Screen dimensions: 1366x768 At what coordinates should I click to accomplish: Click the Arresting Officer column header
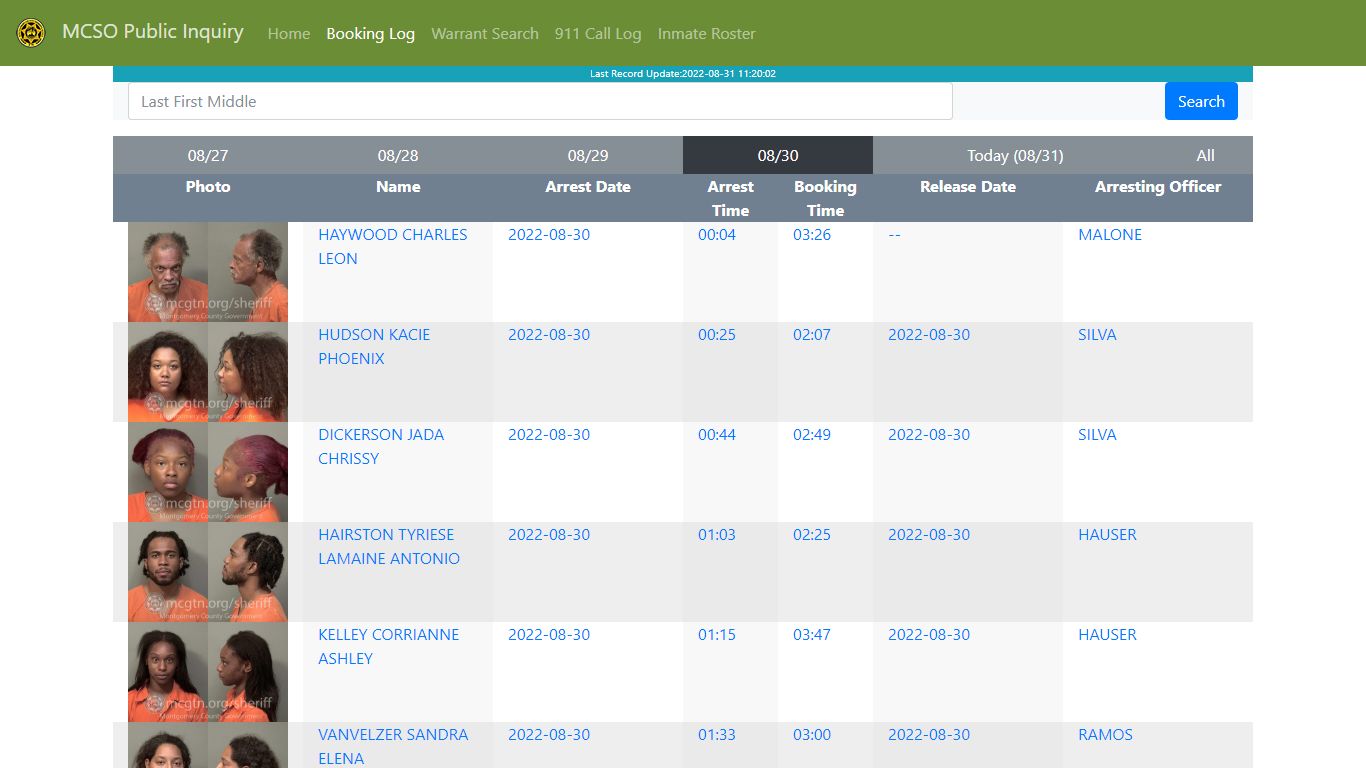coord(1158,186)
